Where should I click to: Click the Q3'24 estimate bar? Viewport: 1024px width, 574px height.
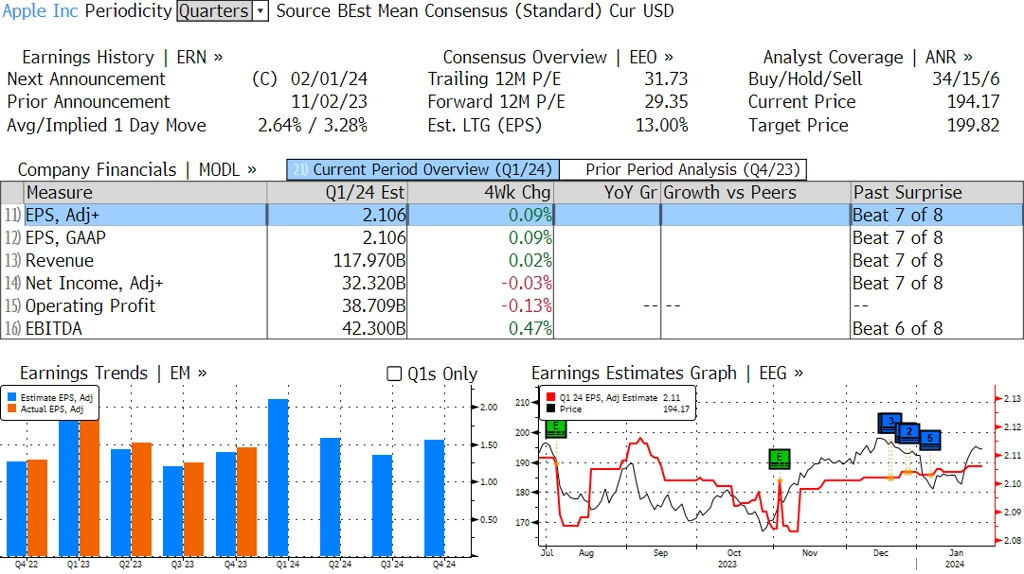coord(383,505)
